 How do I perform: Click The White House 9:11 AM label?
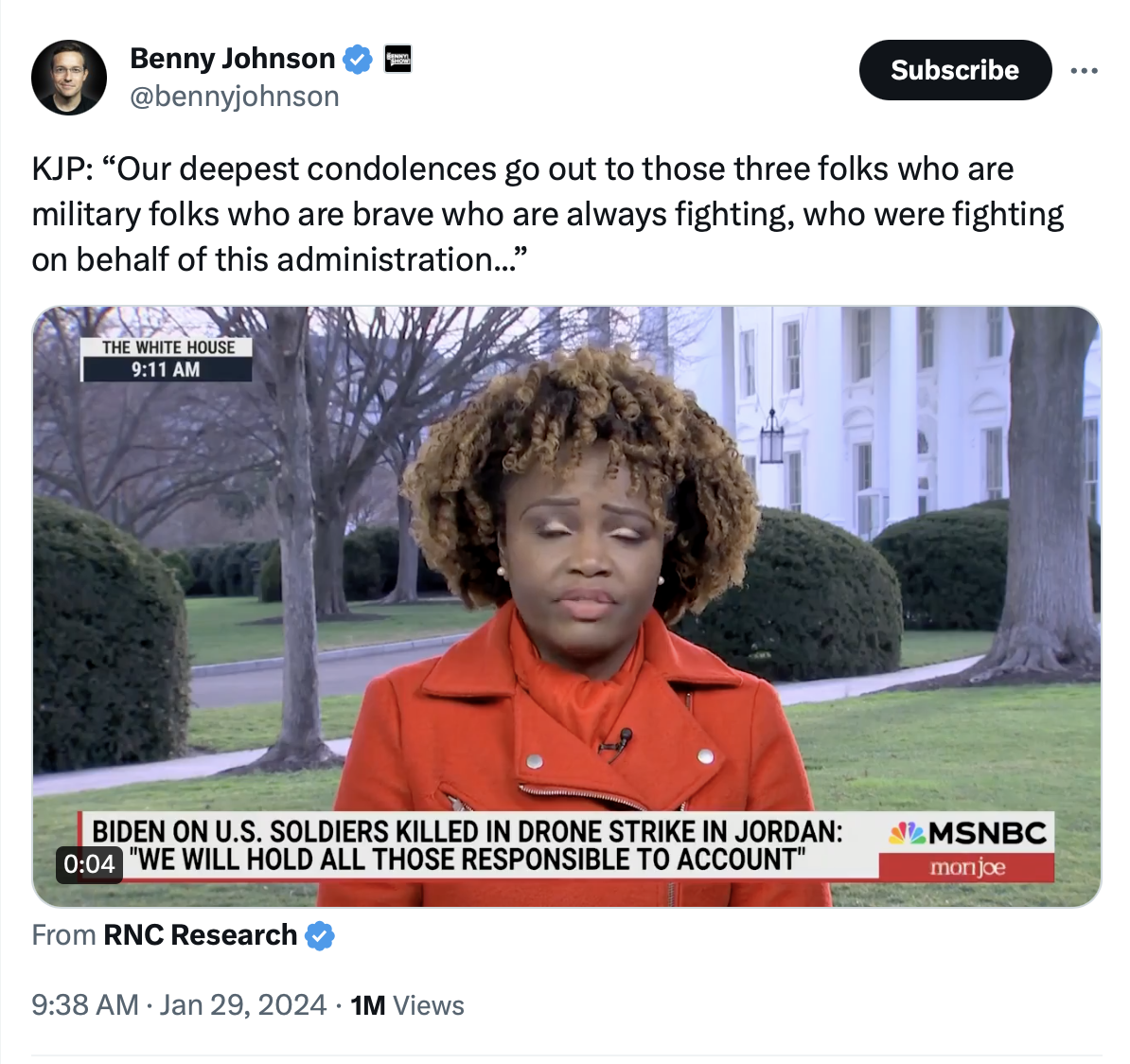(x=167, y=359)
